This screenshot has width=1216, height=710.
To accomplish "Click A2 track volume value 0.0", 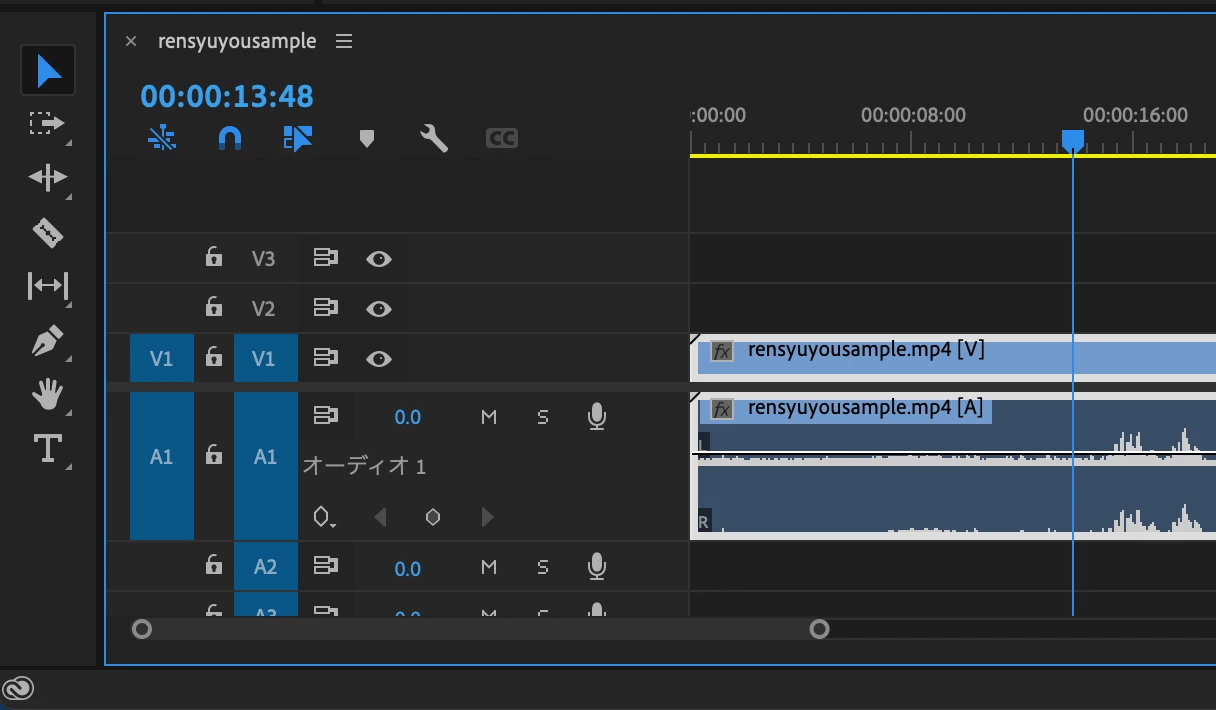I will [x=408, y=568].
